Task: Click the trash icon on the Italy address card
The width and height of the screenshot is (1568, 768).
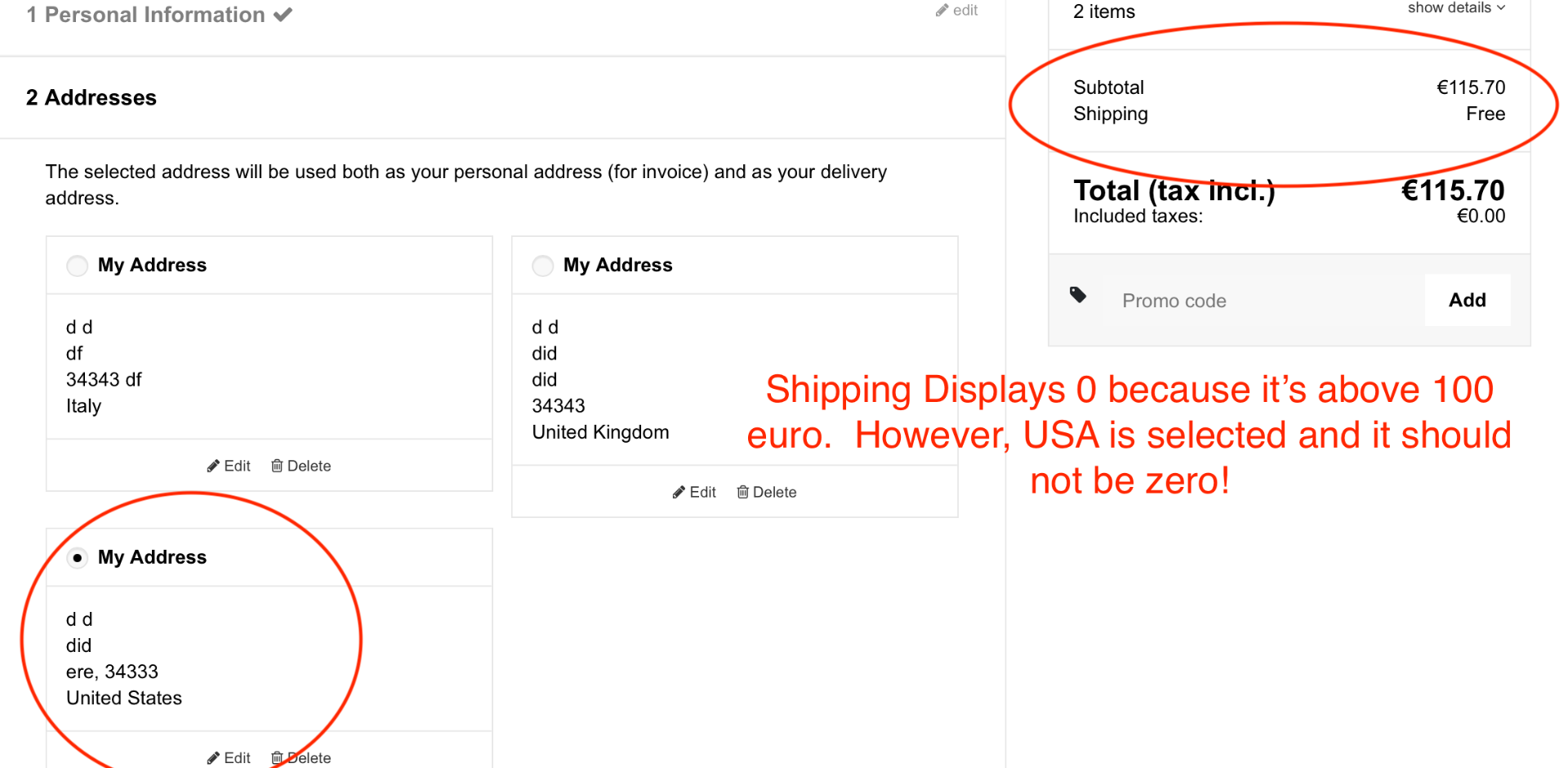Action: [277, 466]
